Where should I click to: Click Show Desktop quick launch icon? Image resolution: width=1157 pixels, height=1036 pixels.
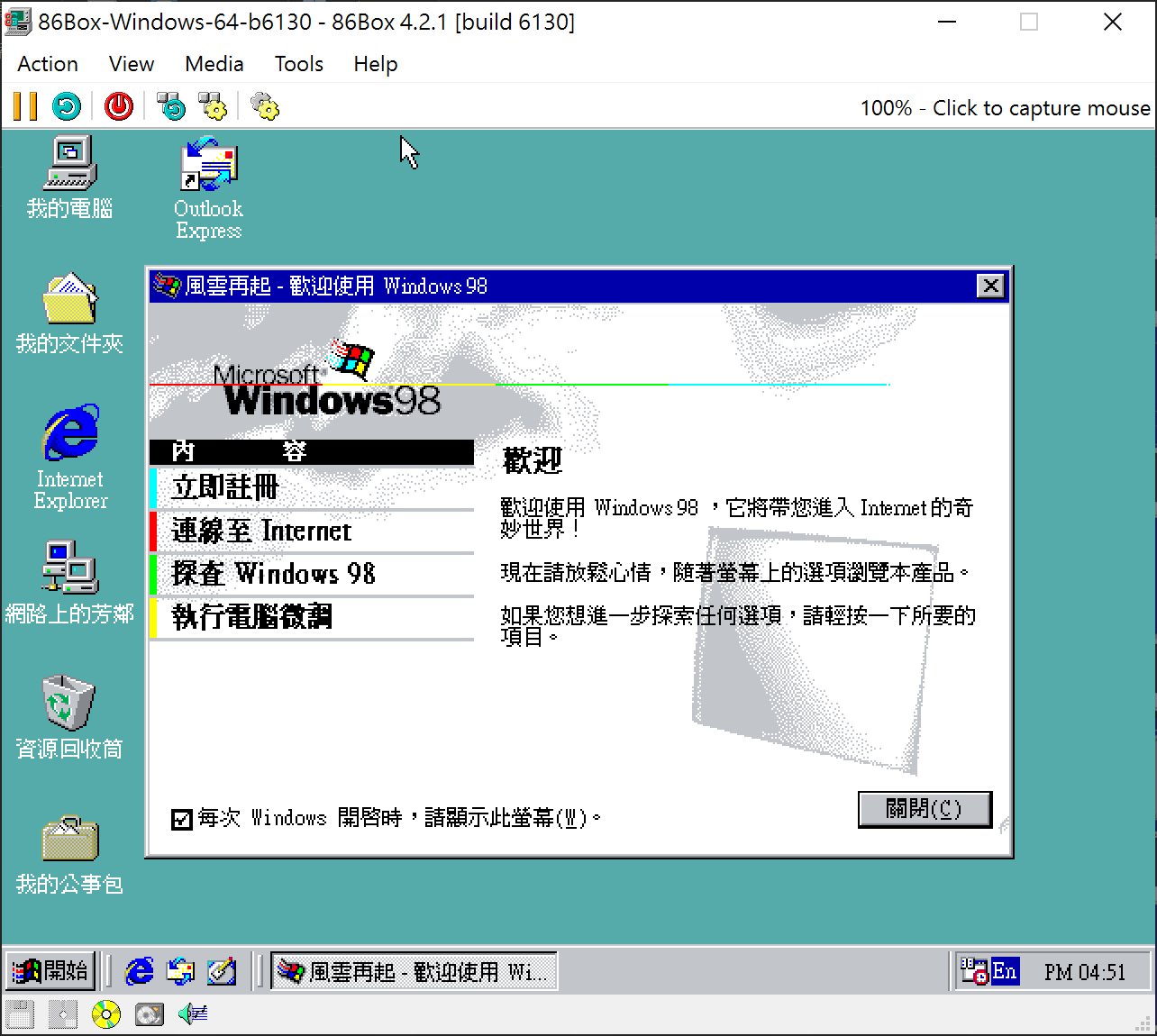click(221, 971)
